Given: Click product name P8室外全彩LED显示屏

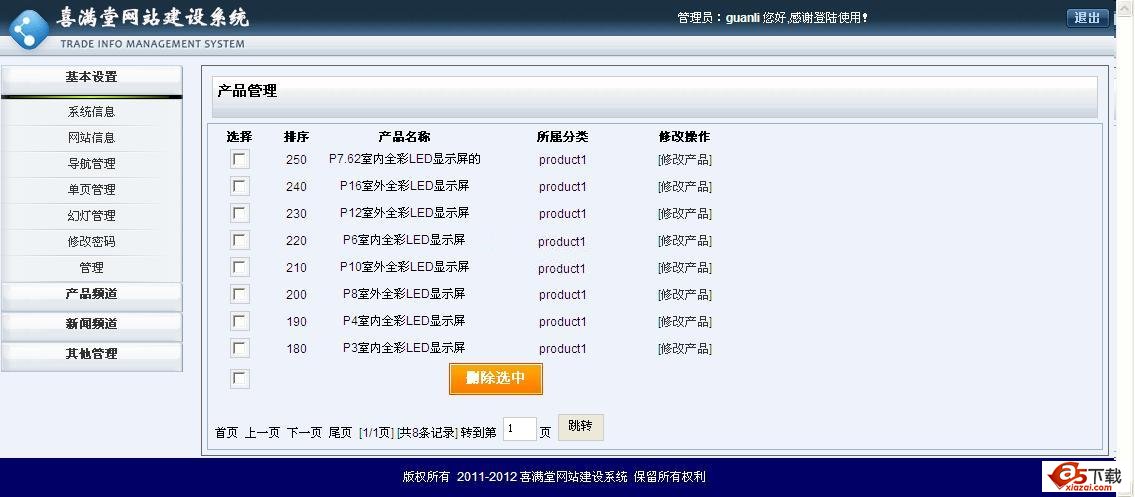Looking at the screenshot, I should [x=404, y=294].
